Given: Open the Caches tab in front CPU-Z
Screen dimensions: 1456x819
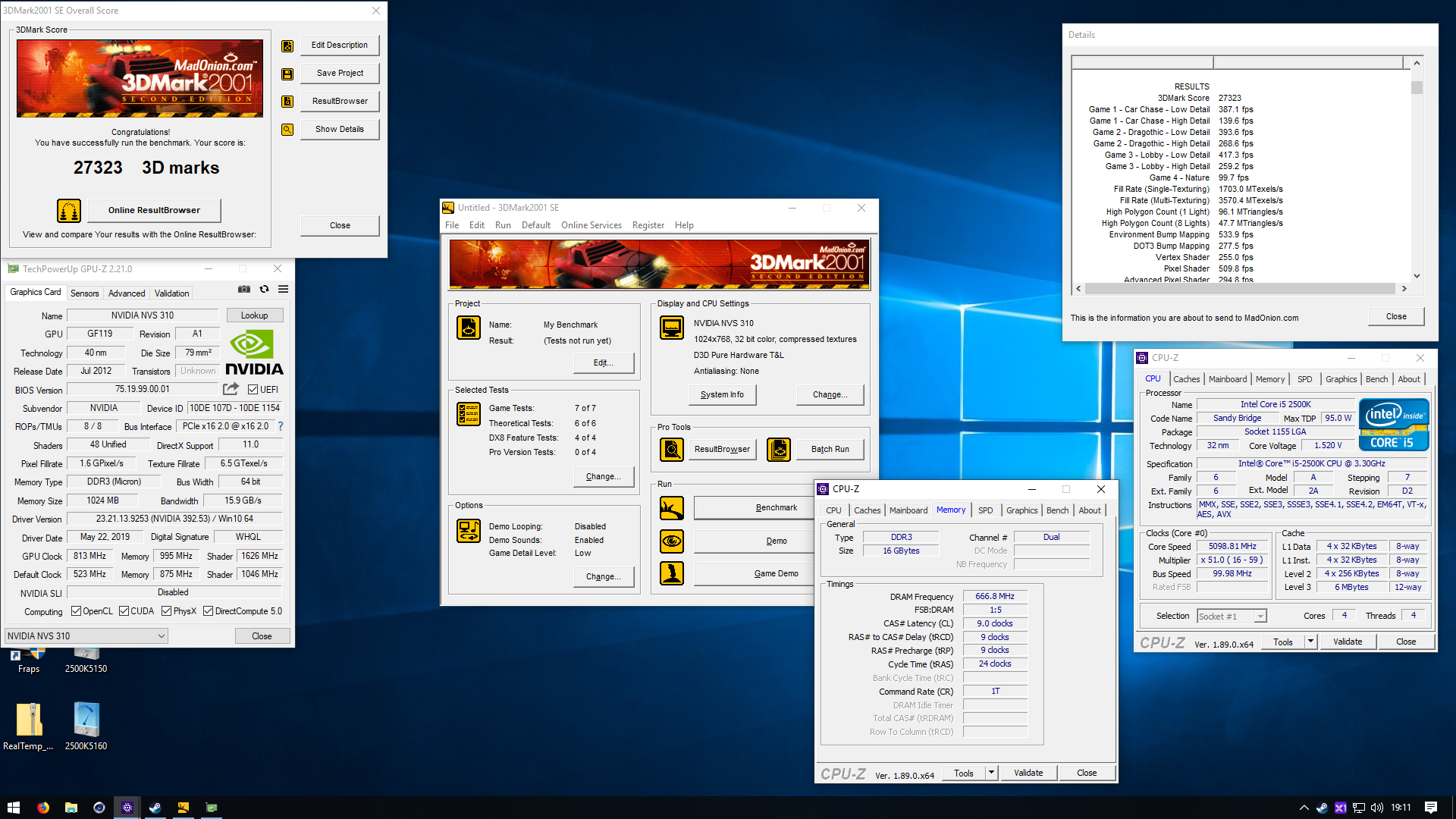Looking at the screenshot, I should (868, 510).
